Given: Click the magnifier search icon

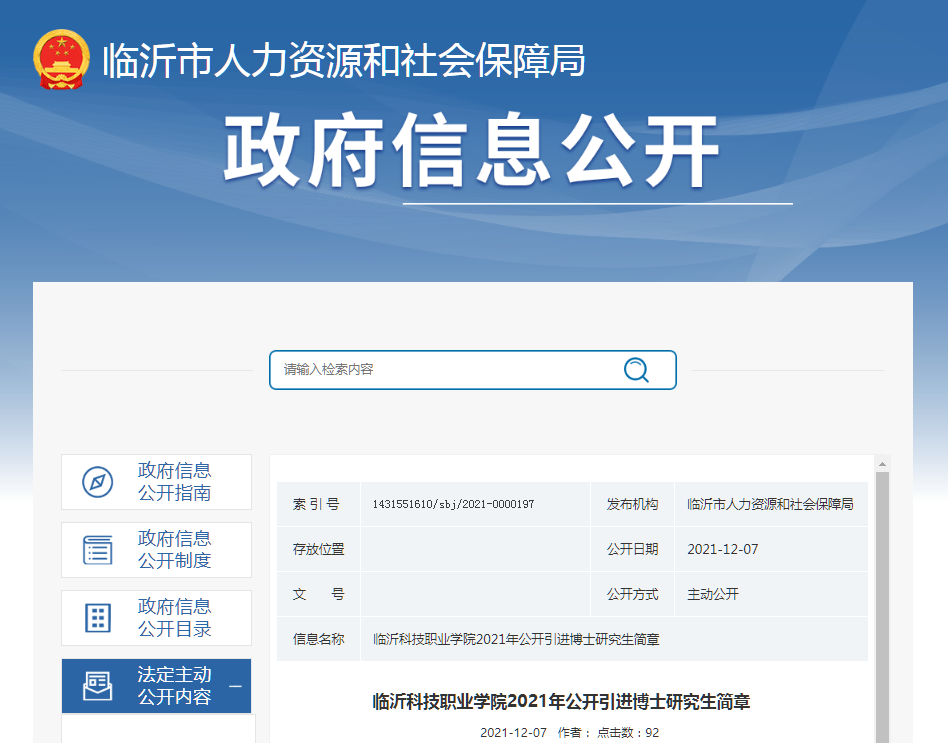Looking at the screenshot, I should (636, 370).
